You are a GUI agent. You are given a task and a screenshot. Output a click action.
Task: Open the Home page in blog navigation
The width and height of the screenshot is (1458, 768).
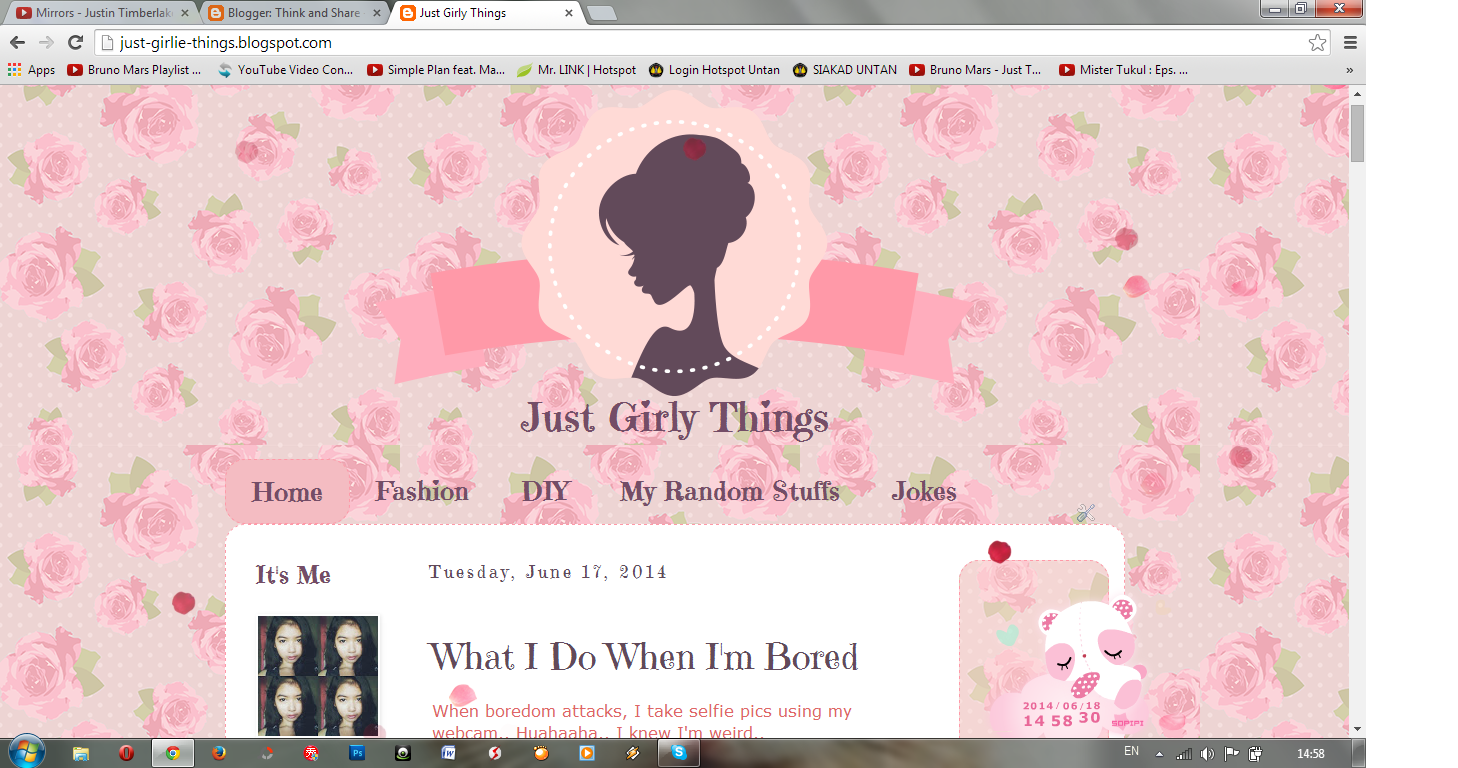pos(287,492)
